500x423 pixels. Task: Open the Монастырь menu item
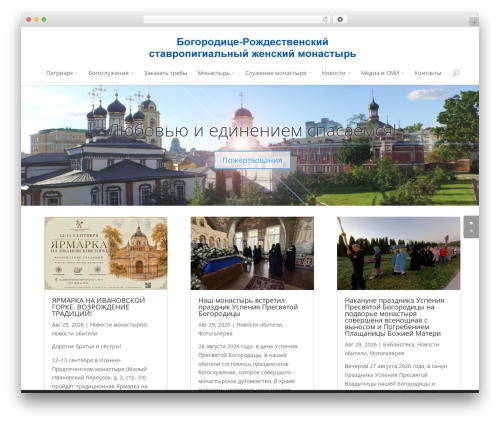(214, 73)
